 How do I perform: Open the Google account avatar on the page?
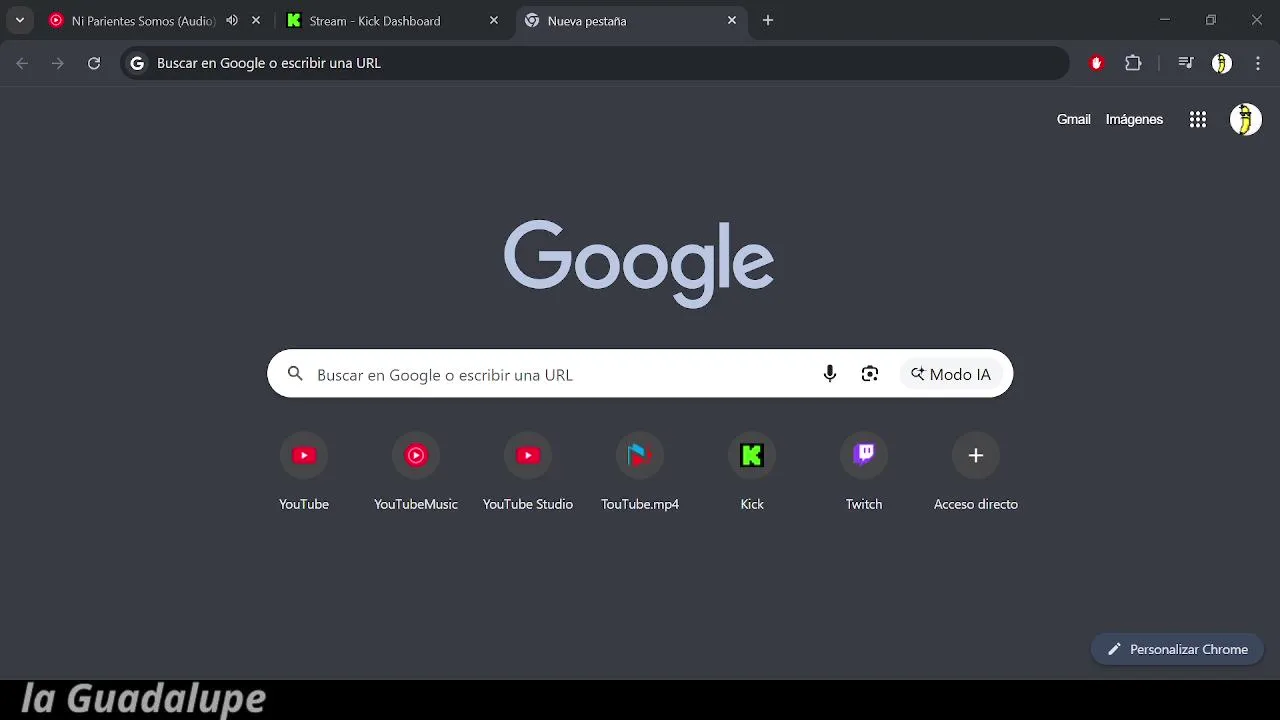click(1245, 120)
